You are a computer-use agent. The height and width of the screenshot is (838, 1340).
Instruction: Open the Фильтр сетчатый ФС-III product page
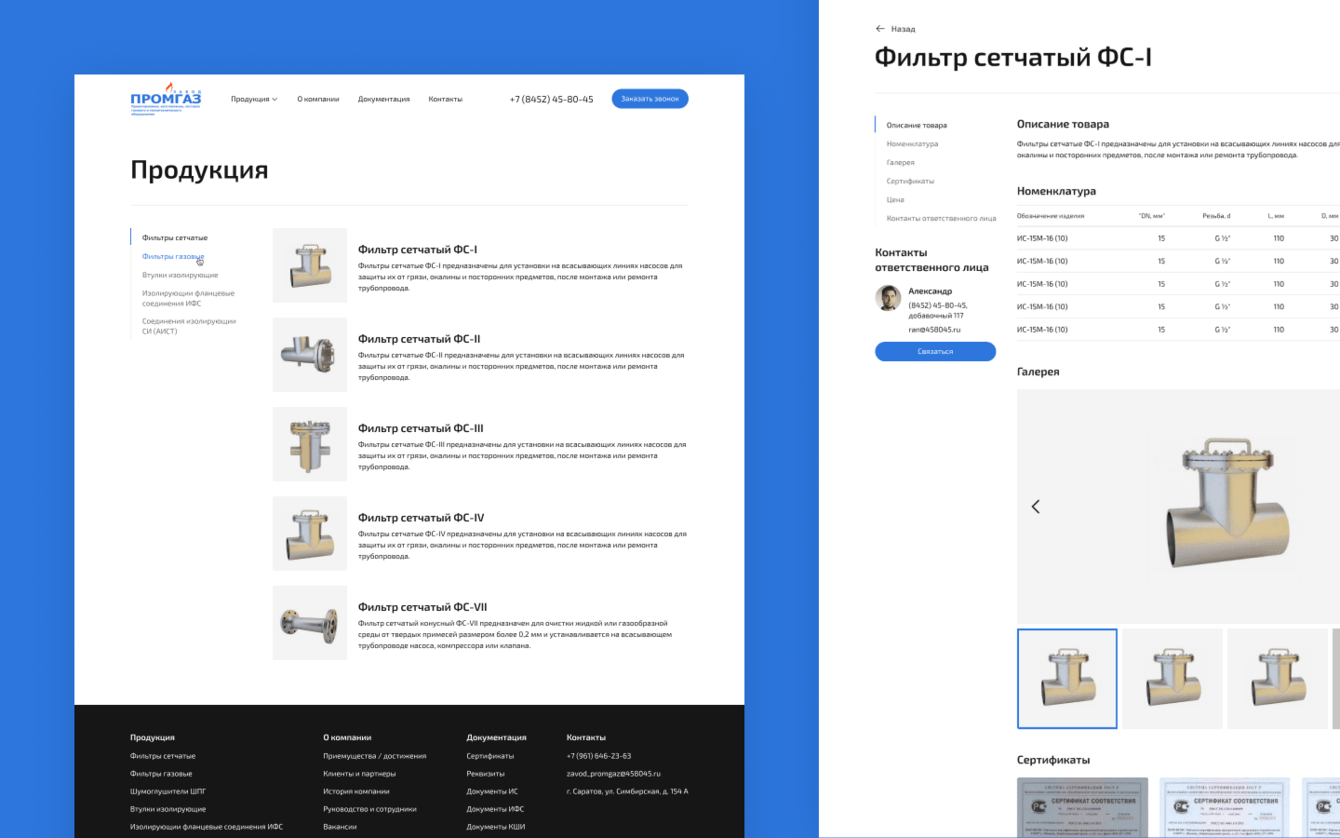pyautogui.click(x=419, y=427)
